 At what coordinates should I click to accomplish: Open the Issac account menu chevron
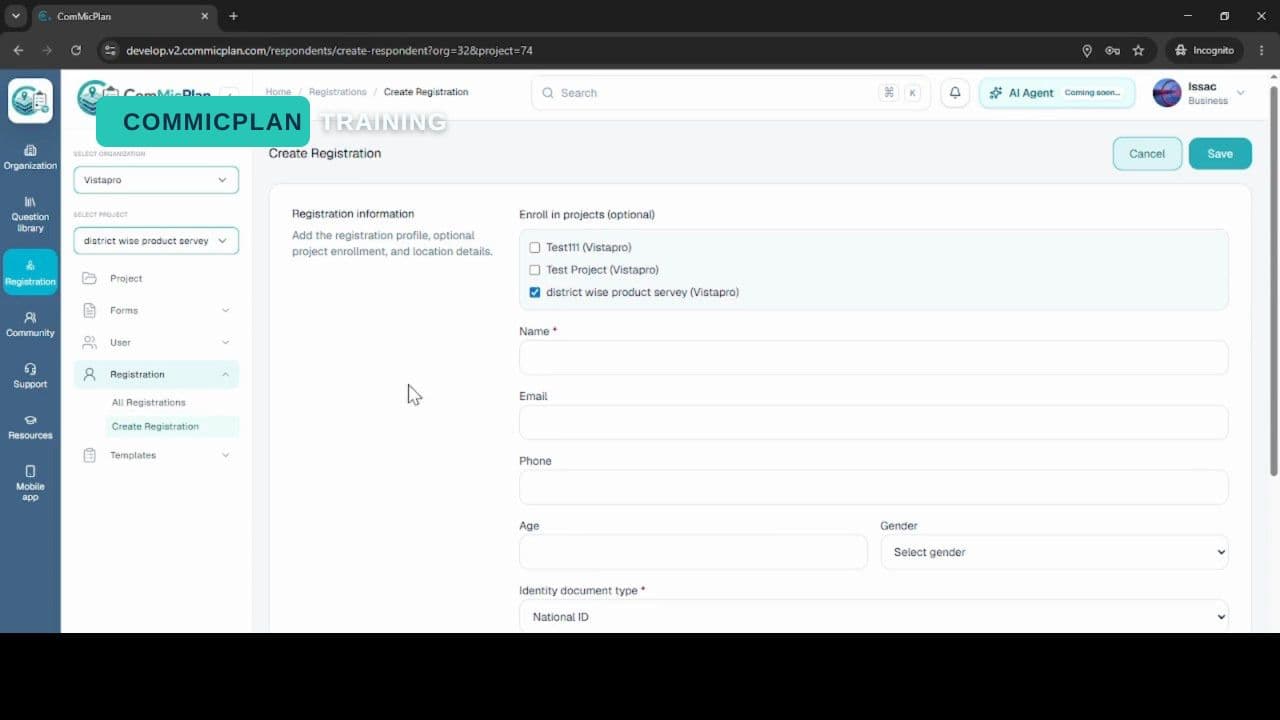click(1241, 93)
